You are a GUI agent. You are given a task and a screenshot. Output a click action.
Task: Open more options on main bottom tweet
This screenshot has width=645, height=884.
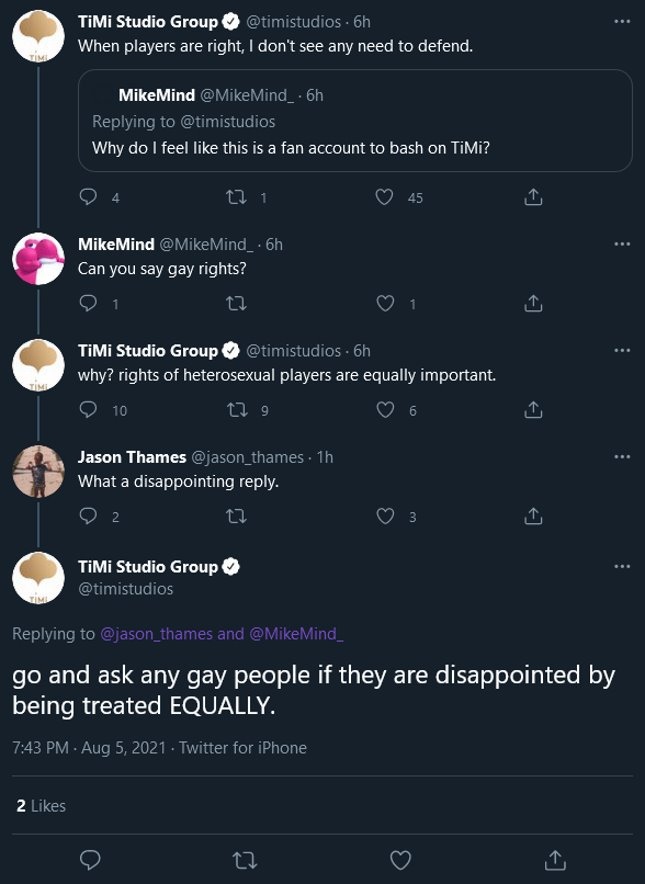[623, 566]
